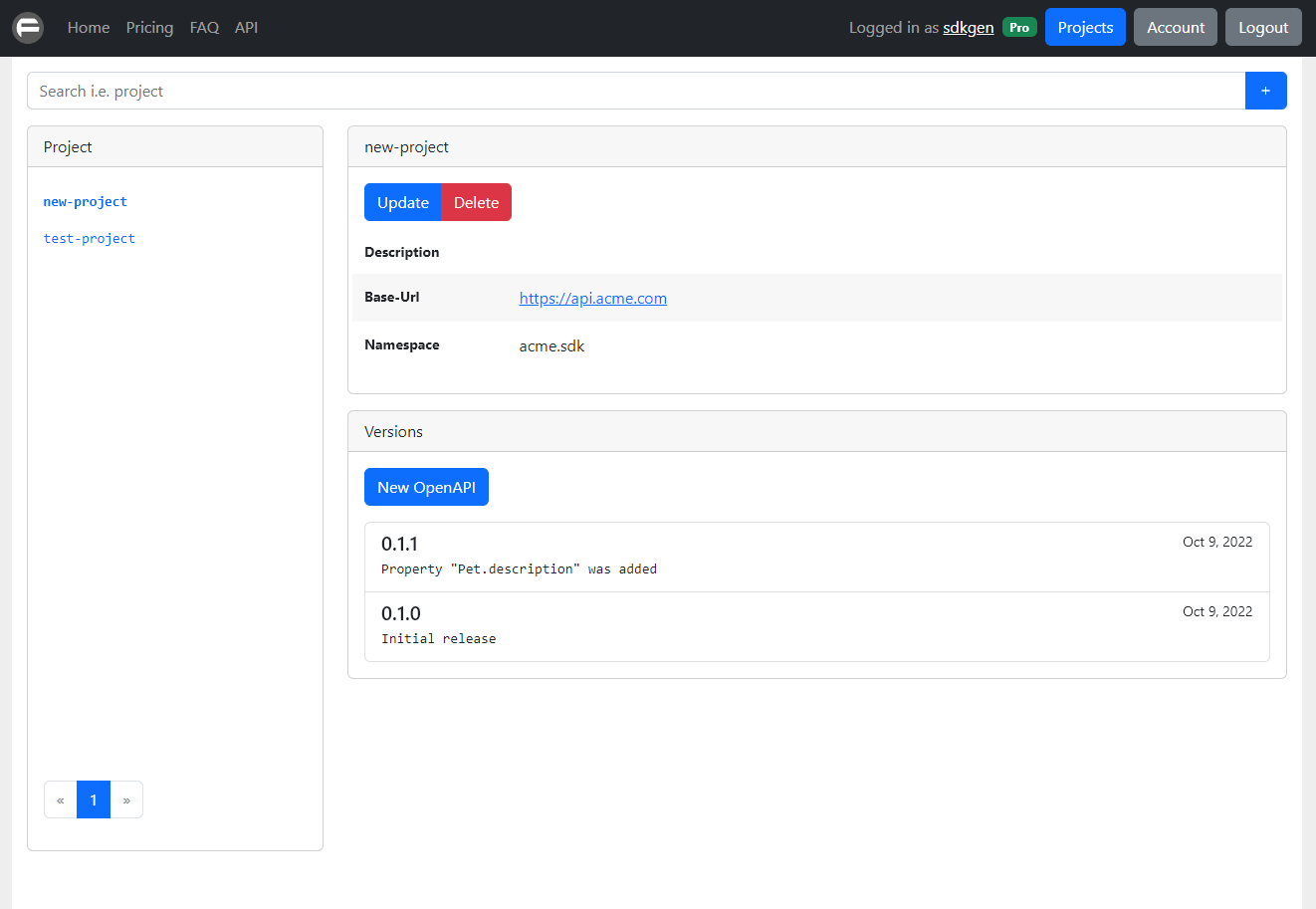Open the https://api.acme.com link
The height and width of the screenshot is (909, 1316).
(x=593, y=298)
